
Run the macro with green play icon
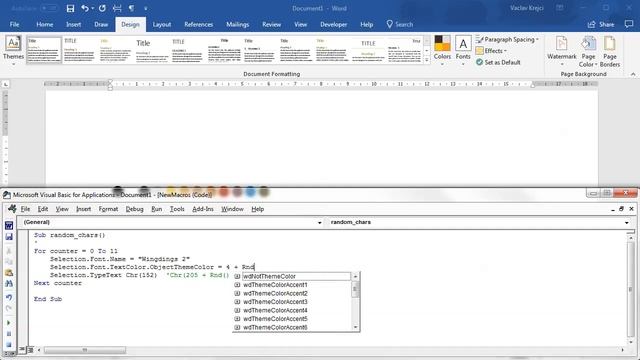9,323
